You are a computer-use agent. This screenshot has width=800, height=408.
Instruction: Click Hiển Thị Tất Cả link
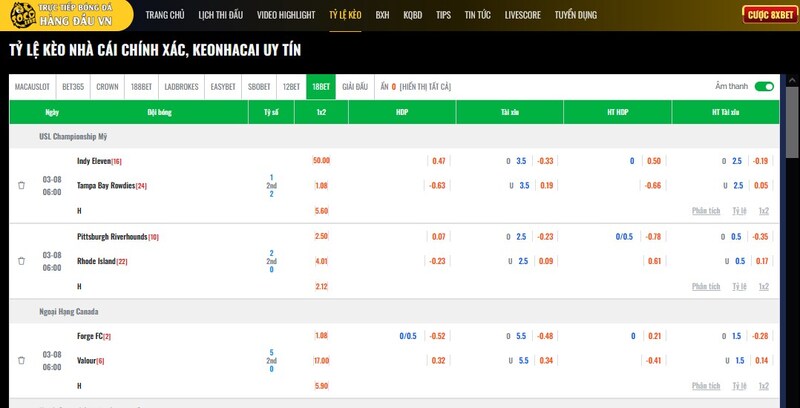[x=425, y=87]
